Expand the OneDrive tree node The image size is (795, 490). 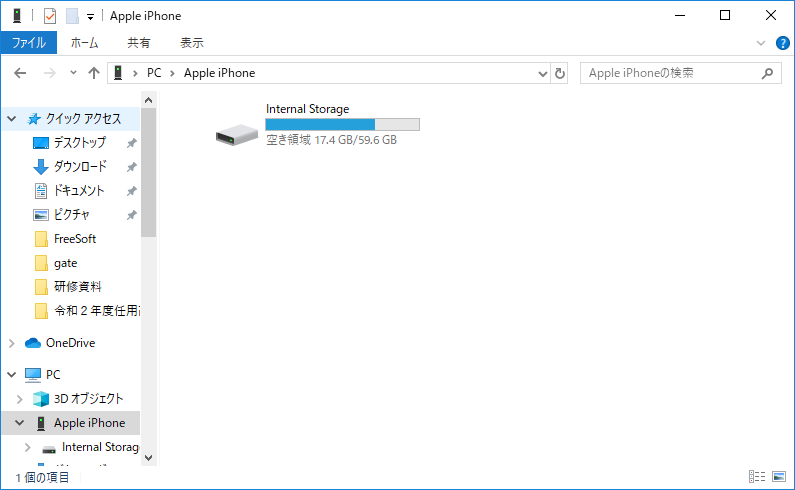(x=12, y=343)
